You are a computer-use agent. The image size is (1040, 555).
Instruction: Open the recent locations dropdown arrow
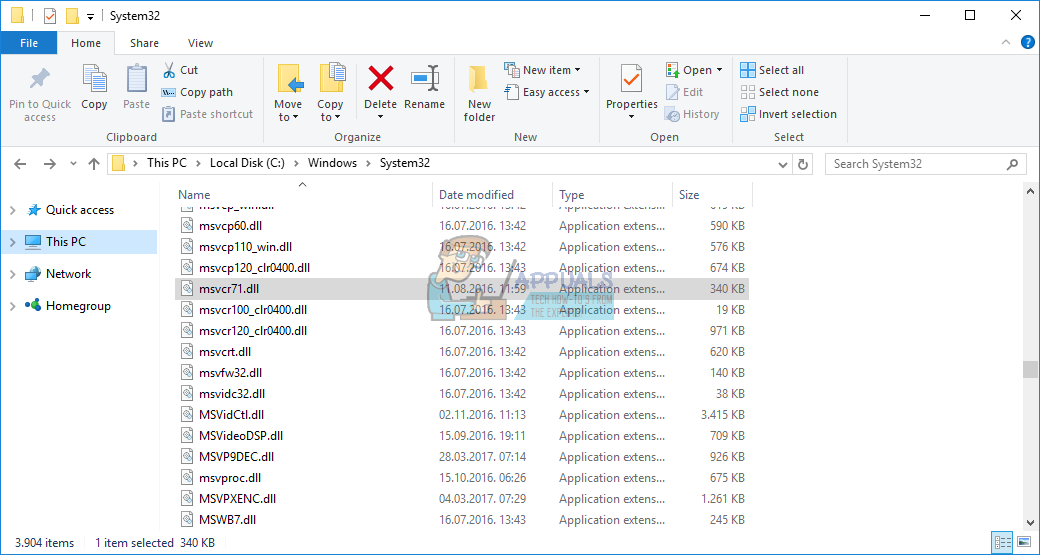click(x=74, y=164)
